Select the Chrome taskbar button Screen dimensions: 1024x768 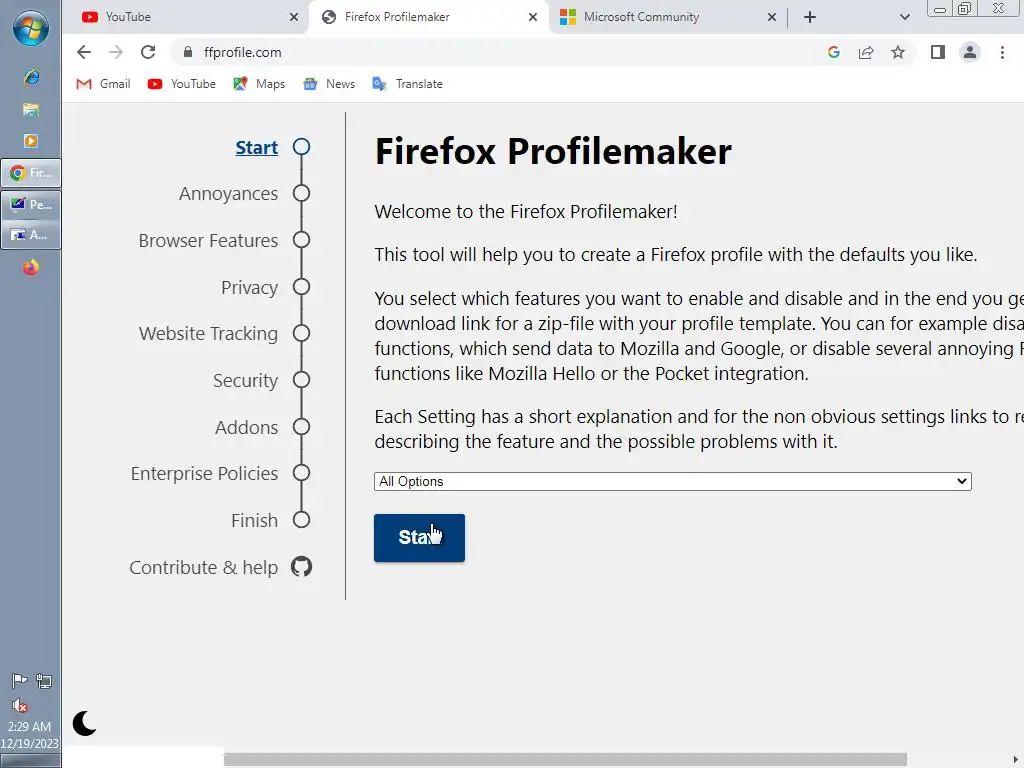click(31, 173)
